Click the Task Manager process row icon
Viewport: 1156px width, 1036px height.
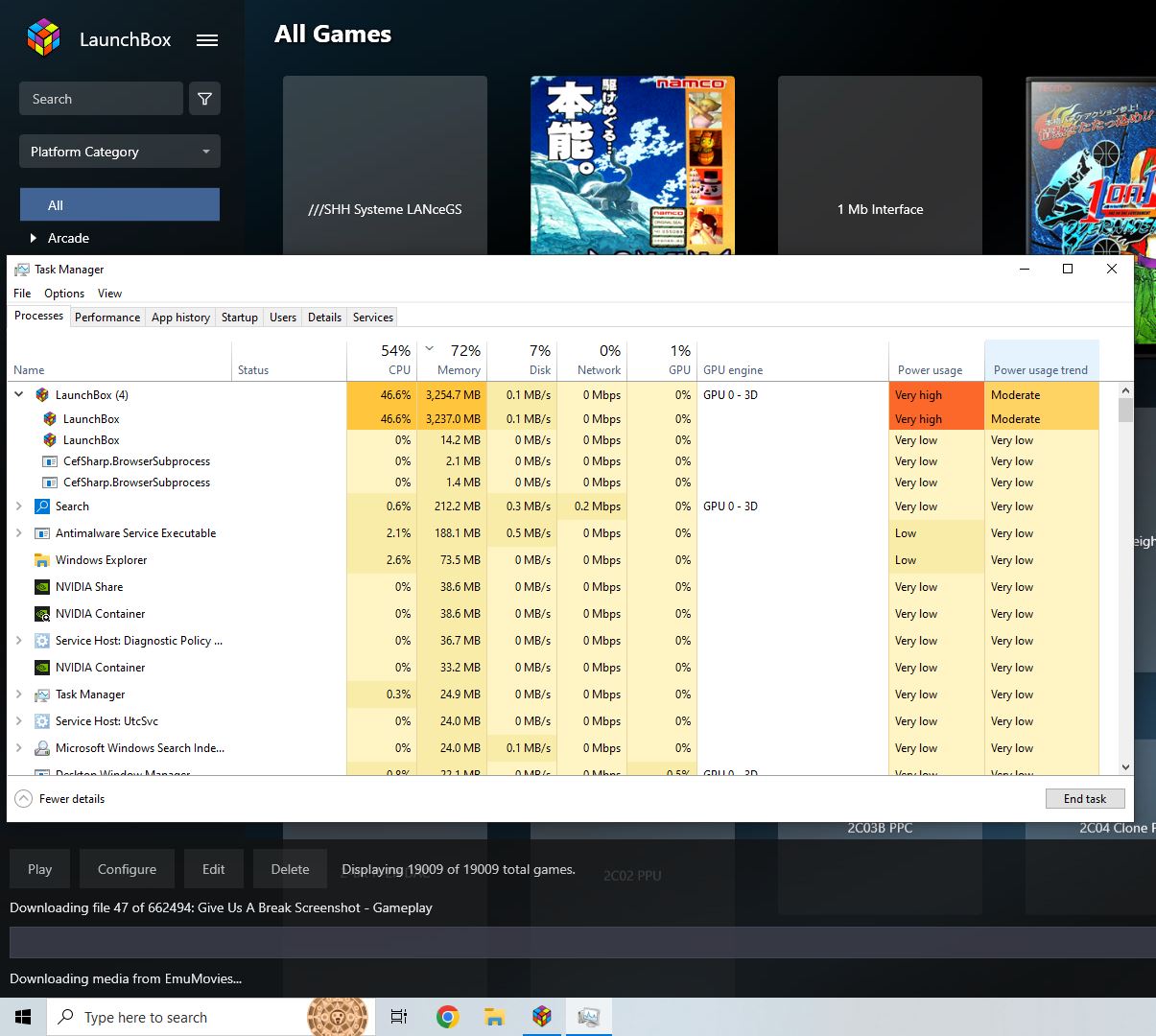click(x=42, y=695)
